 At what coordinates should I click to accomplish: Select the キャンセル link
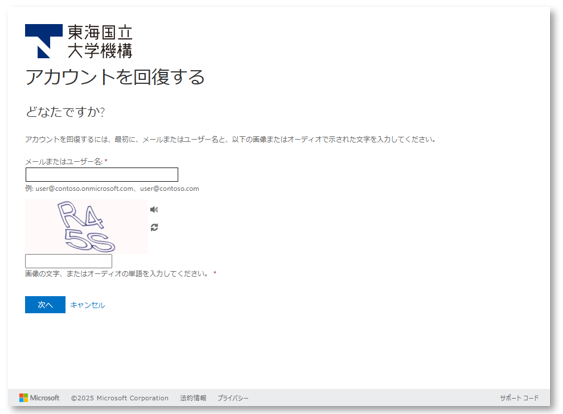point(88,305)
